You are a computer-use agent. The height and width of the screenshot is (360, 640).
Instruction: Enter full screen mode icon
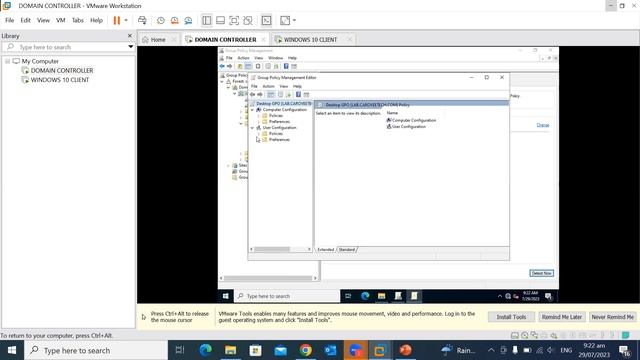pyautogui.click(x=234, y=20)
